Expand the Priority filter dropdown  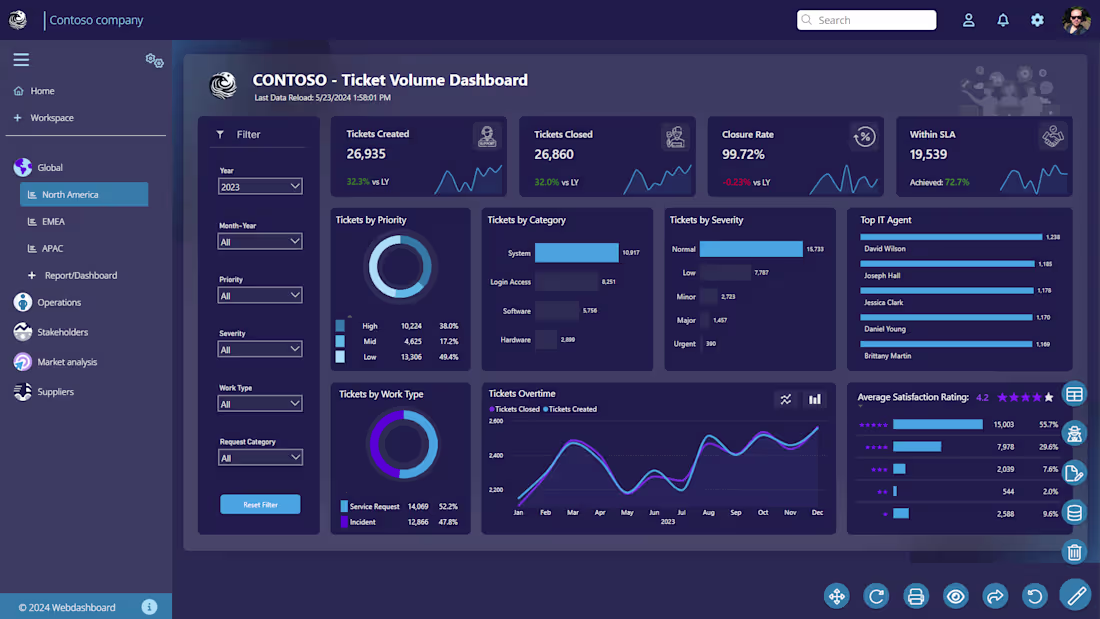[260, 295]
